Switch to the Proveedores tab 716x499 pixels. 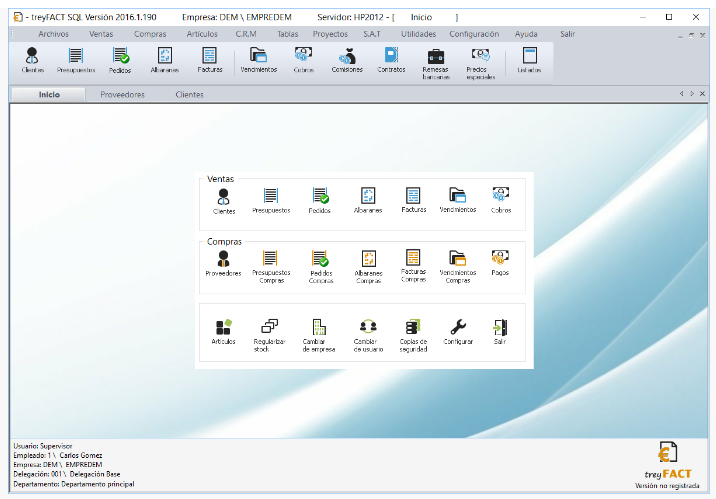point(122,95)
